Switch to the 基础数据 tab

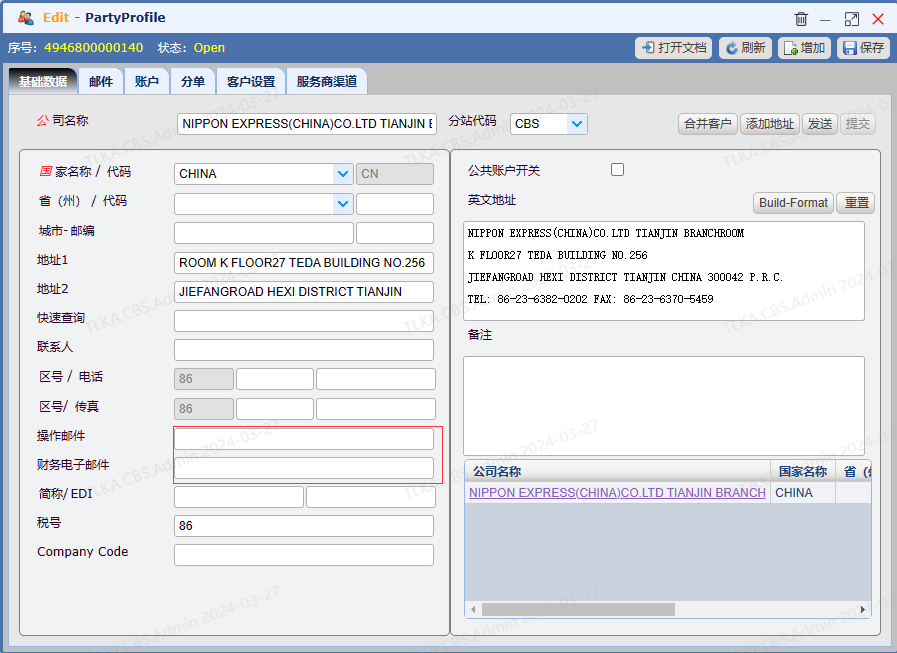pos(43,81)
